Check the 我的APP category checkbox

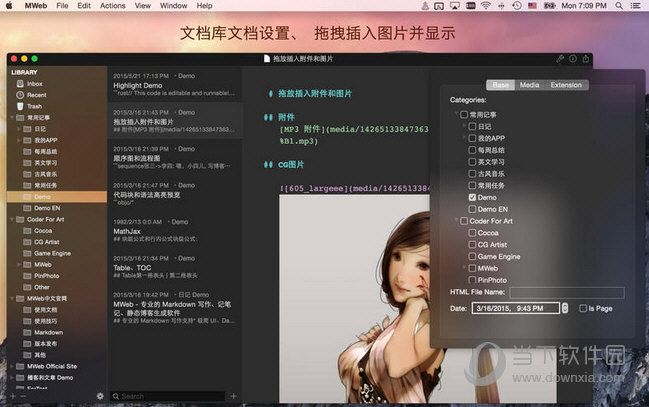472,138
